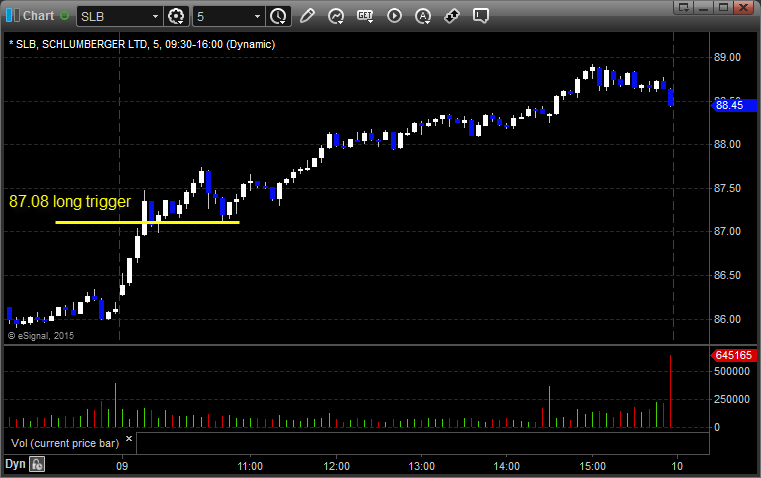Click the comment bubble icon

(x=480, y=16)
